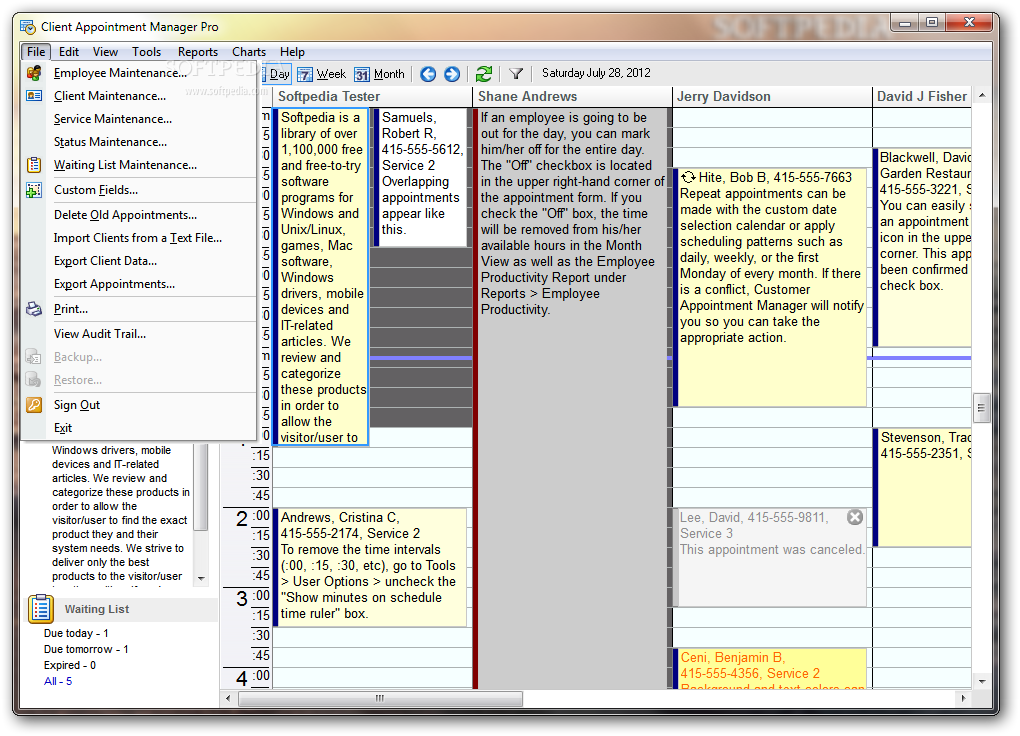Image resolution: width=1020 pixels, height=736 pixels.
Task: Click the Saturday July 28, 2012 date text
Action: coord(596,73)
